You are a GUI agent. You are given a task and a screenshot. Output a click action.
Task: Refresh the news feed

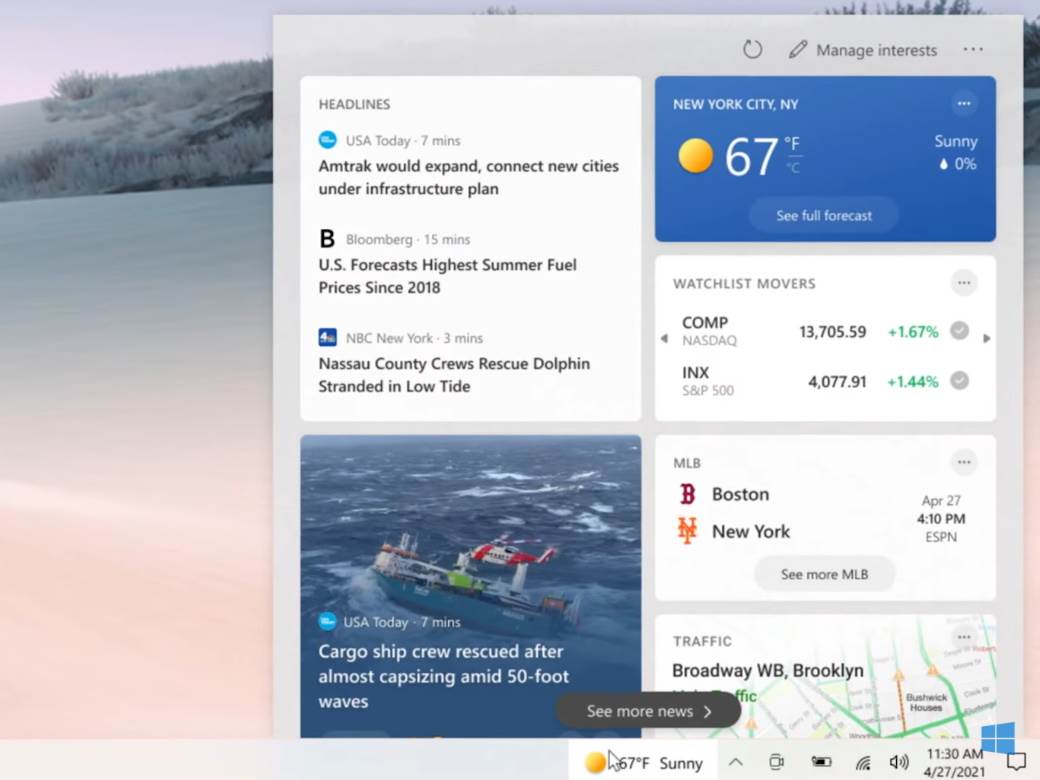tap(751, 49)
